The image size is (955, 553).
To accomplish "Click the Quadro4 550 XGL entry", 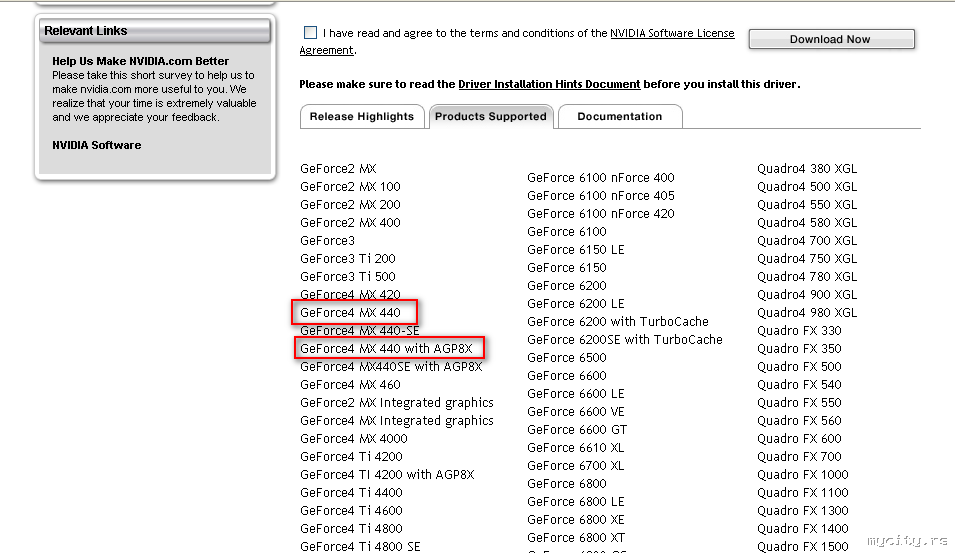I will coord(807,205).
